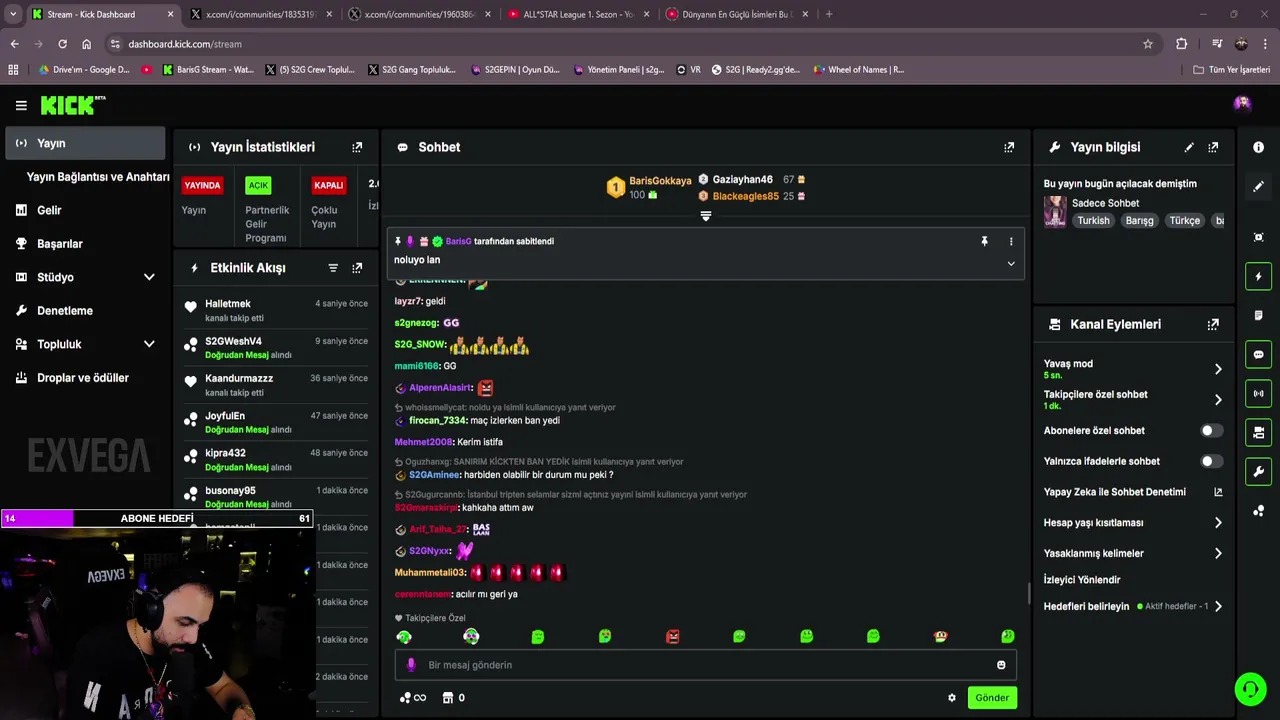
Task: Click the wrench icon in right sidebar
Action: tap(1258, 471)
